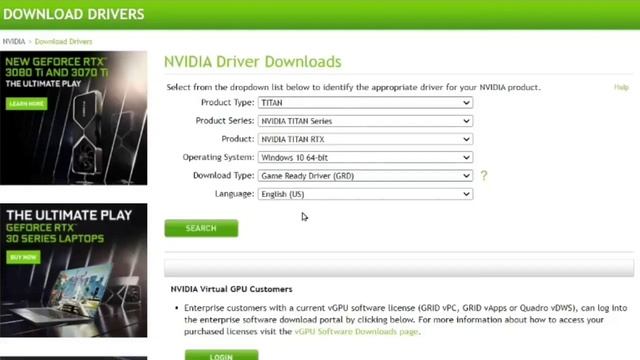Open the Product dropdown showing NVIDIA TITAN RTX

[x=365, y=139]
